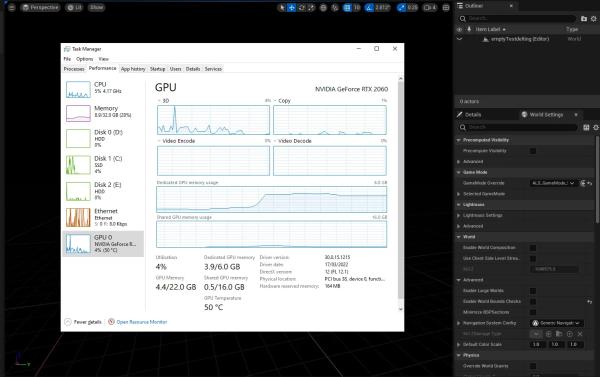Expand Selected GameMode row

[x=458, y=194]
